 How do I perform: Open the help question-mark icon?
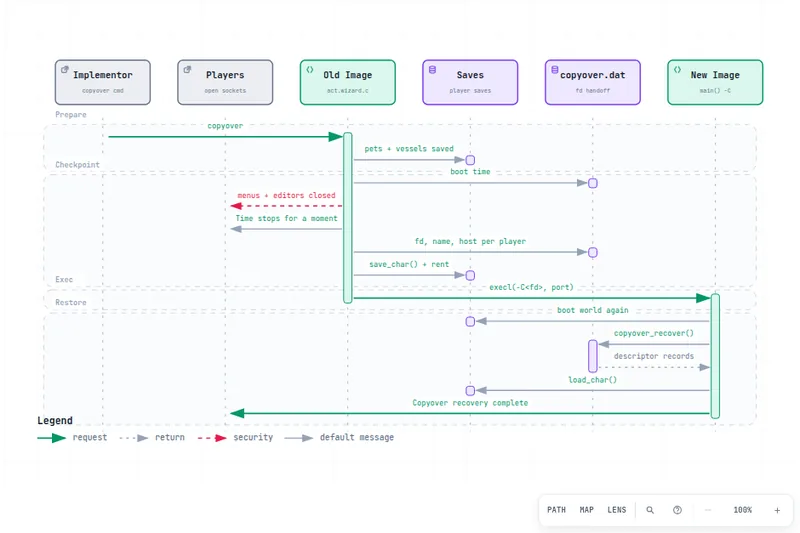tap(677, 510)
